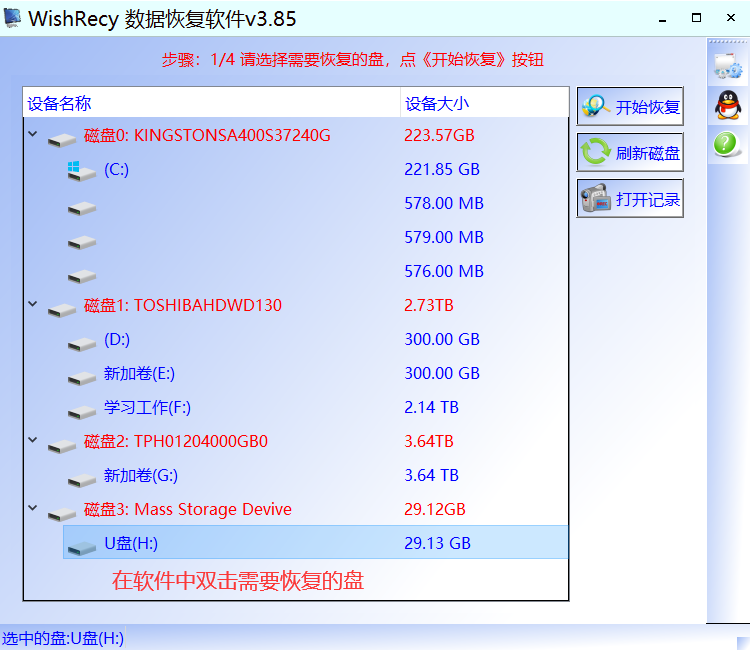The width and height of the screenshot is (750, 650).
Task: Click the WishRecy app icon in title bar
Action: (12, 18)
